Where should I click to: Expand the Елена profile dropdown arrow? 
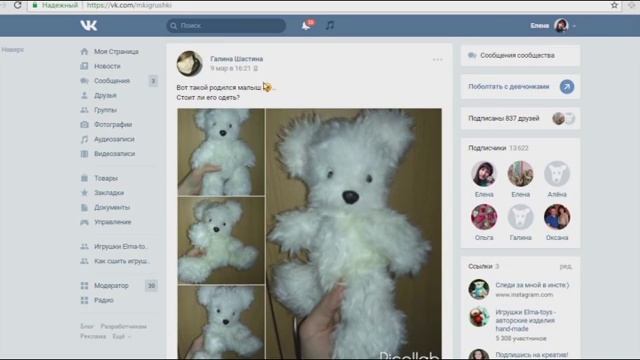pyautogui.click(x=574, y=26)
